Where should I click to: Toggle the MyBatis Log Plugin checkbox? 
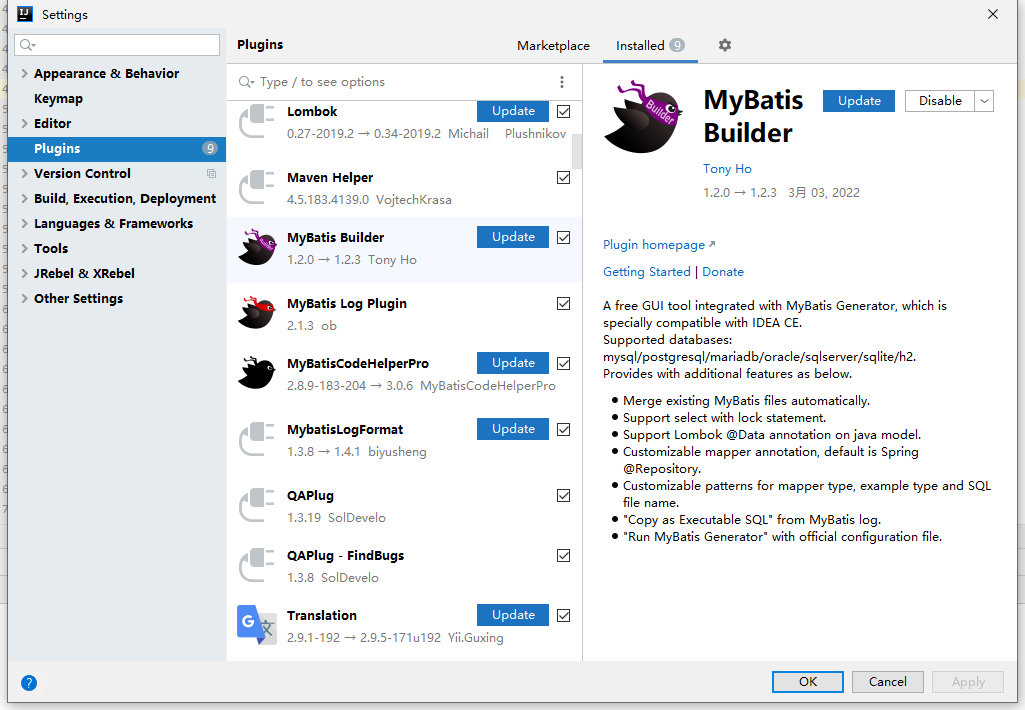point(563,303)
